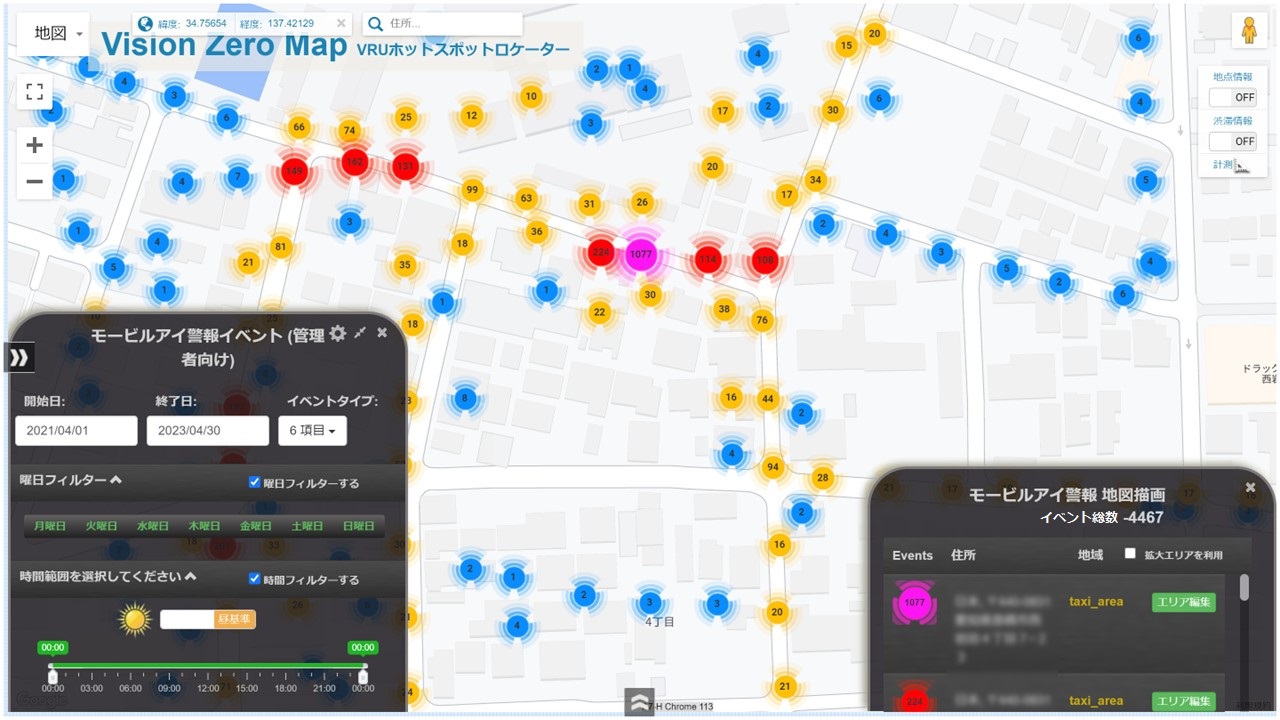Select red 149 hotspot marker
1280x720 pixels.
pos(294,172)
